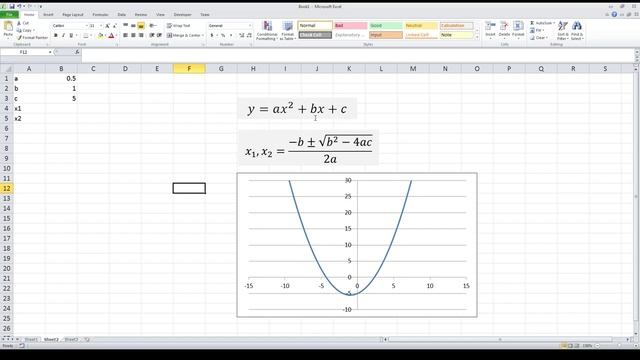Image resolution: width=640 pixels, height=360 pixels.
Task: Increase indent in cell
Action: point(159,36)
